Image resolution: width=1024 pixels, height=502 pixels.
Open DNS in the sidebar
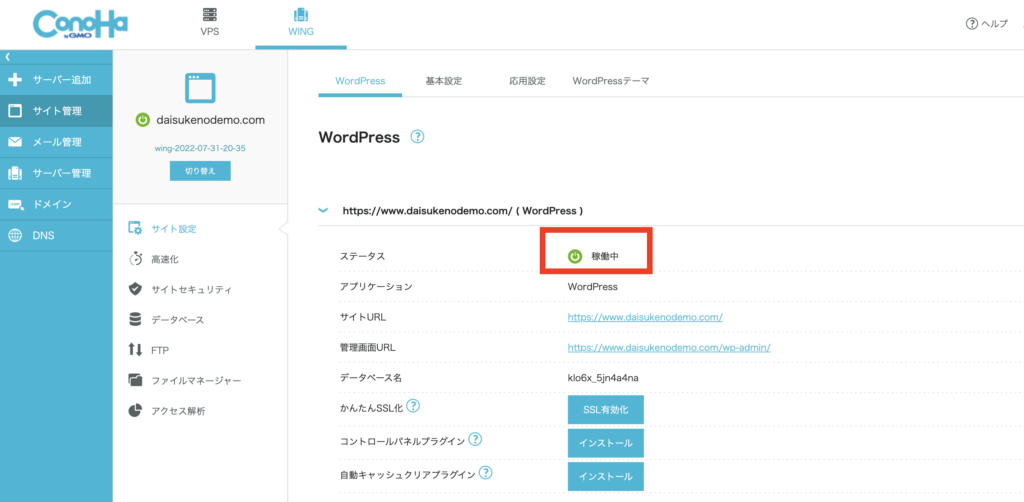[56, 236]
